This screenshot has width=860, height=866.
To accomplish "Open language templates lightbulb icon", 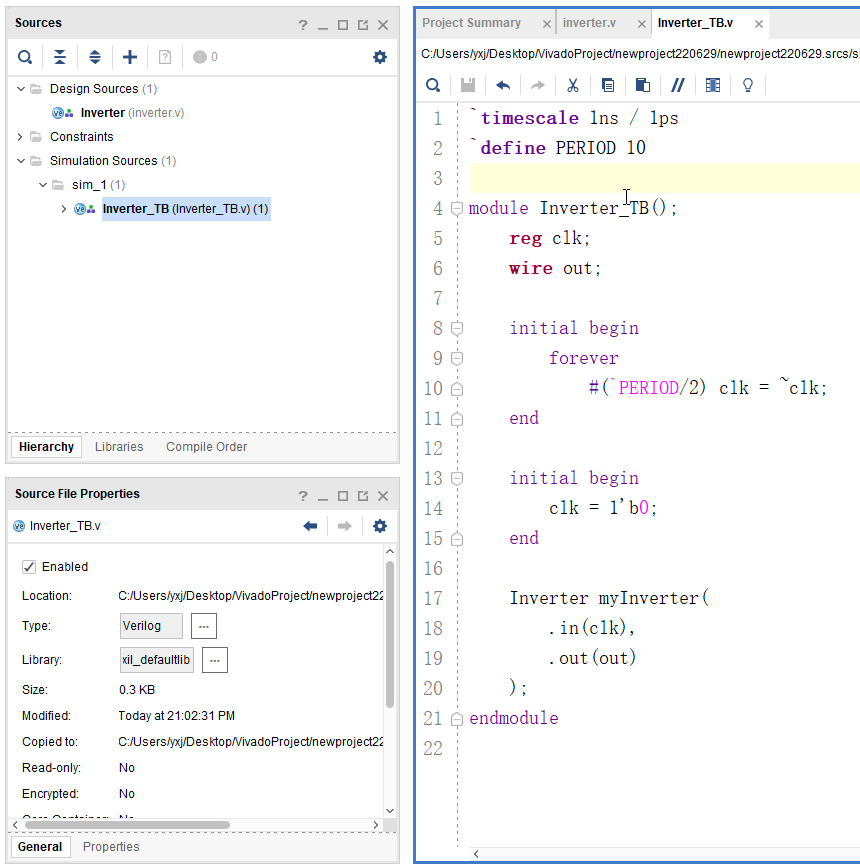I will coord(747,85).
